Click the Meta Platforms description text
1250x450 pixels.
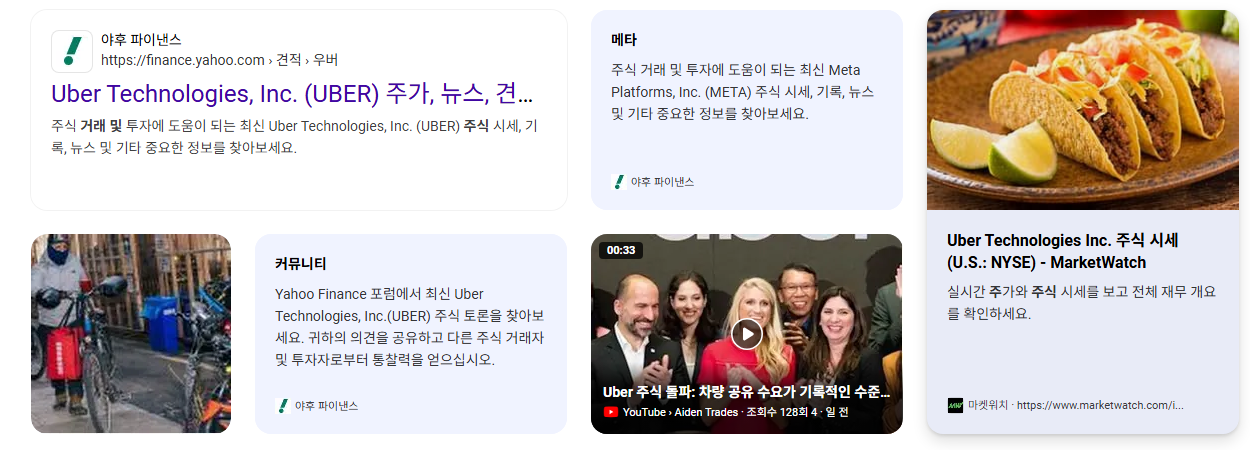point(742,92)
